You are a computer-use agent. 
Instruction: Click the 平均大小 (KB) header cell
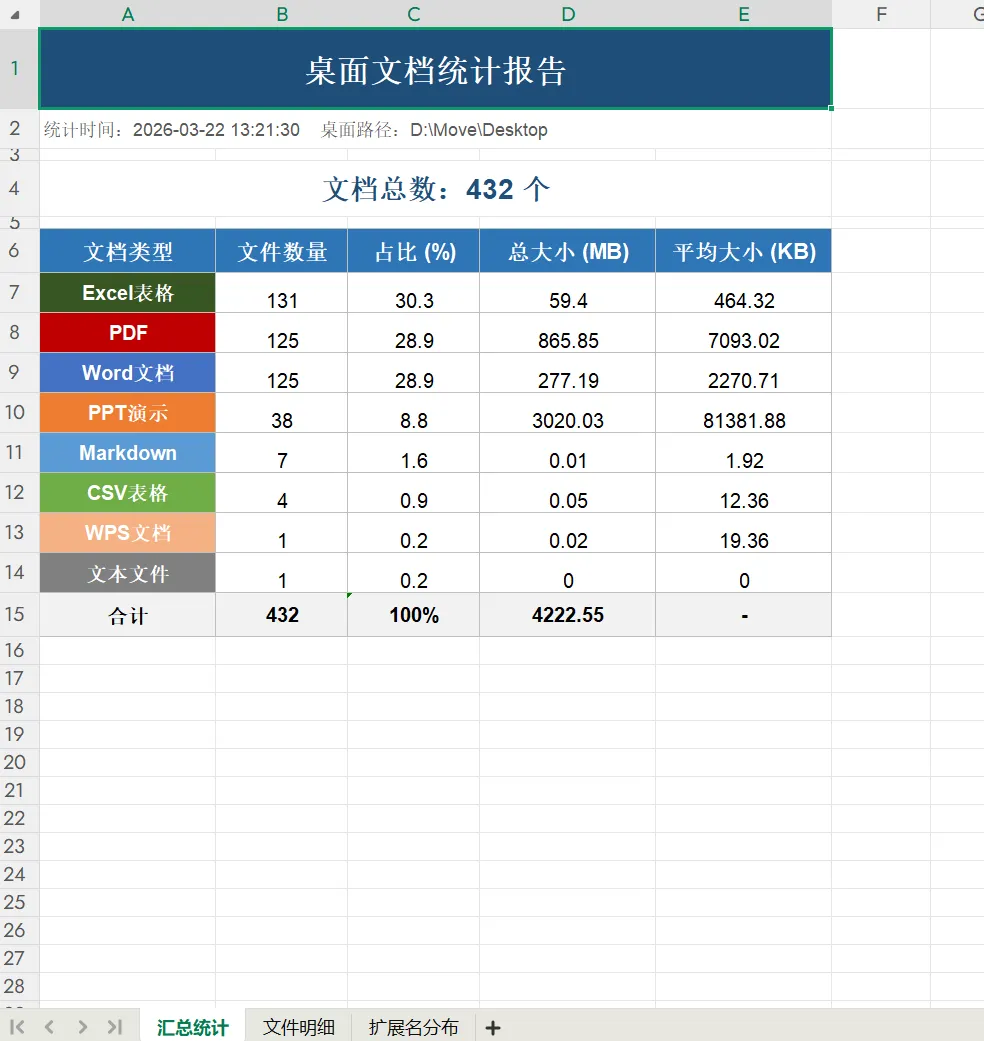tap(744, 251)
